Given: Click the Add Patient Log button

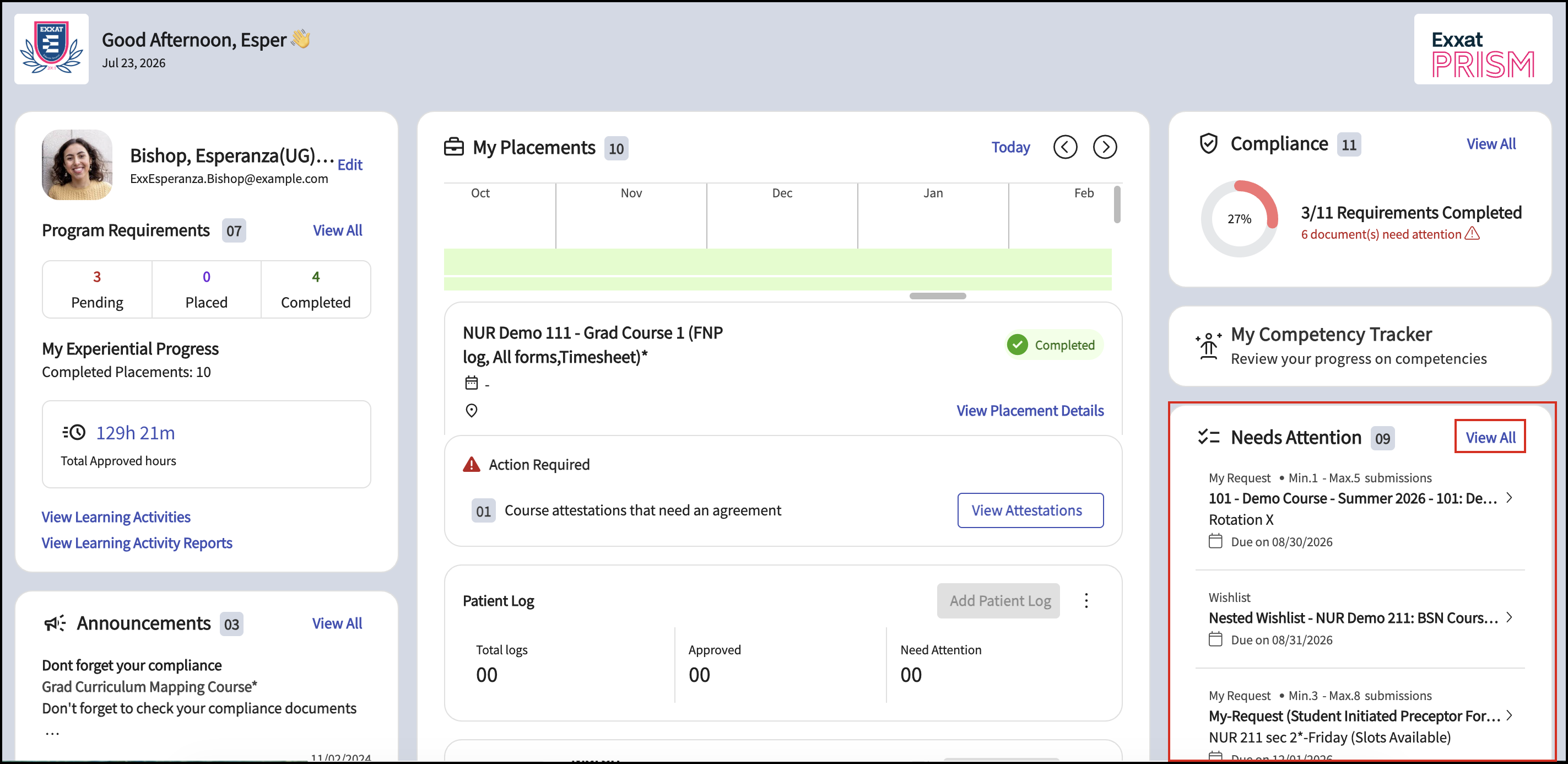Looking at the screenshot, I should tap(998, 601).
